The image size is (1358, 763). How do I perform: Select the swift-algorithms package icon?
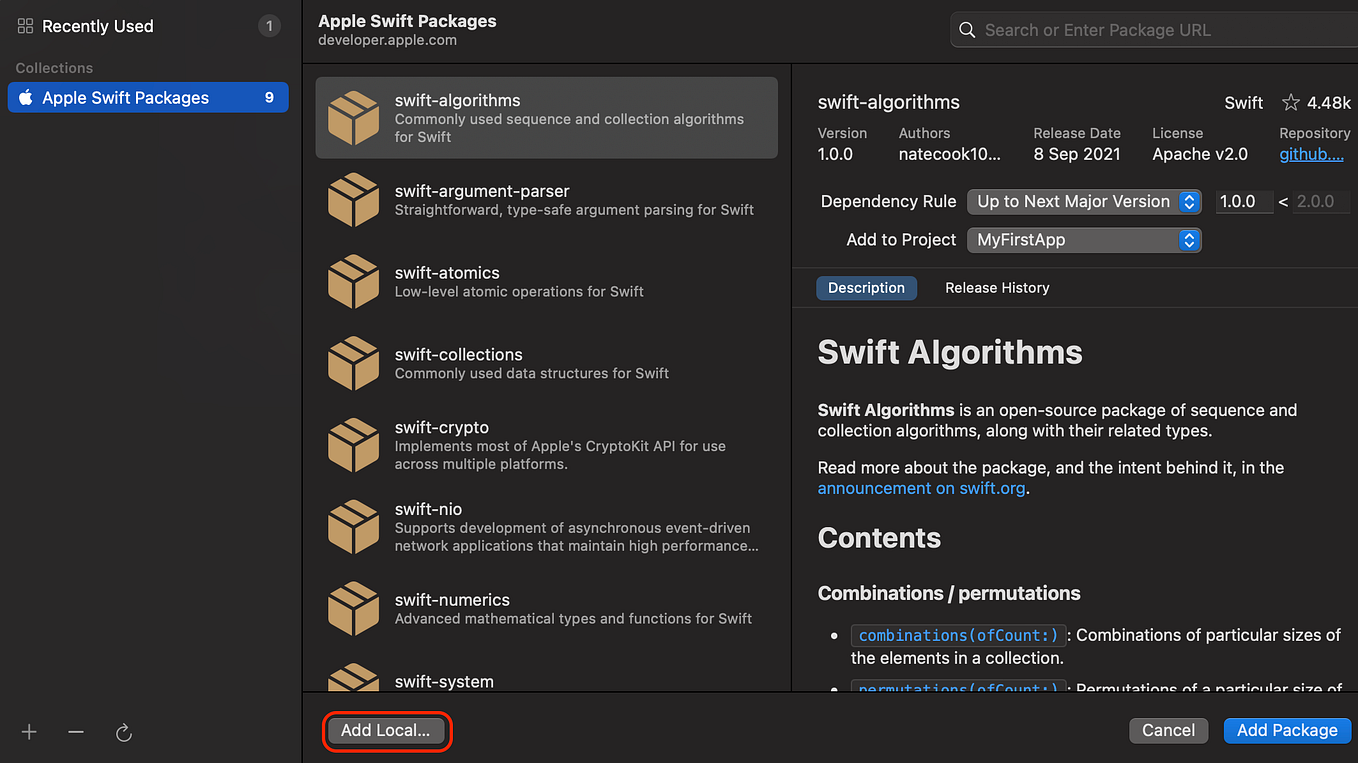click(353, 117)
